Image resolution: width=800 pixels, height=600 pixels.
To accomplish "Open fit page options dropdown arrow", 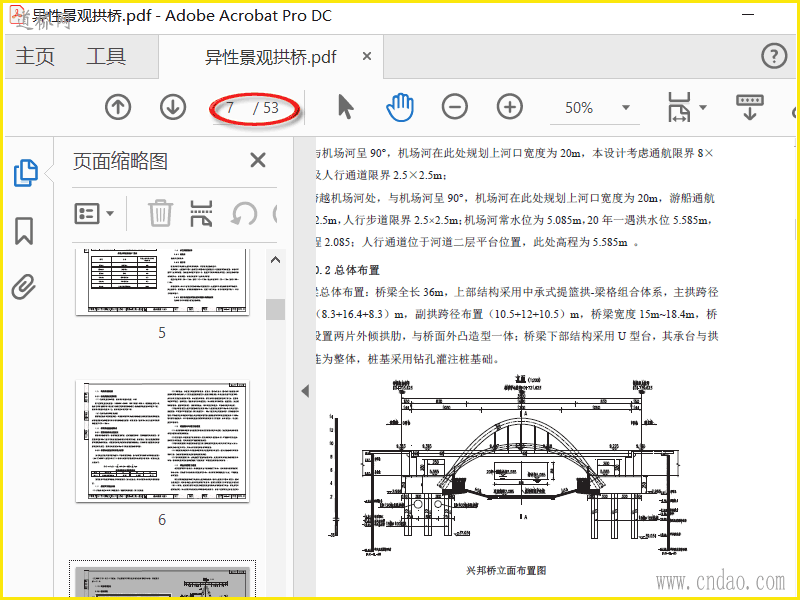I will 703,107.
